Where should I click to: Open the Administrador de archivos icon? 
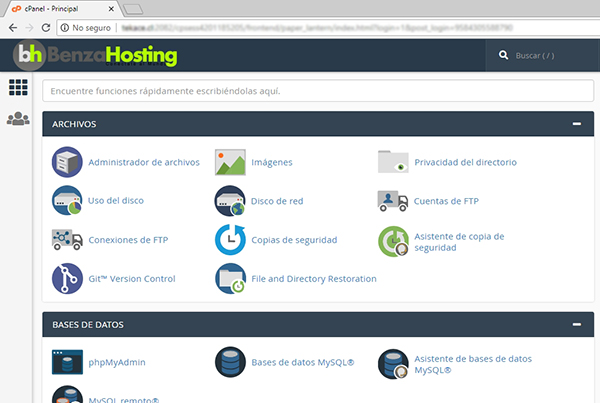[67, 162]
